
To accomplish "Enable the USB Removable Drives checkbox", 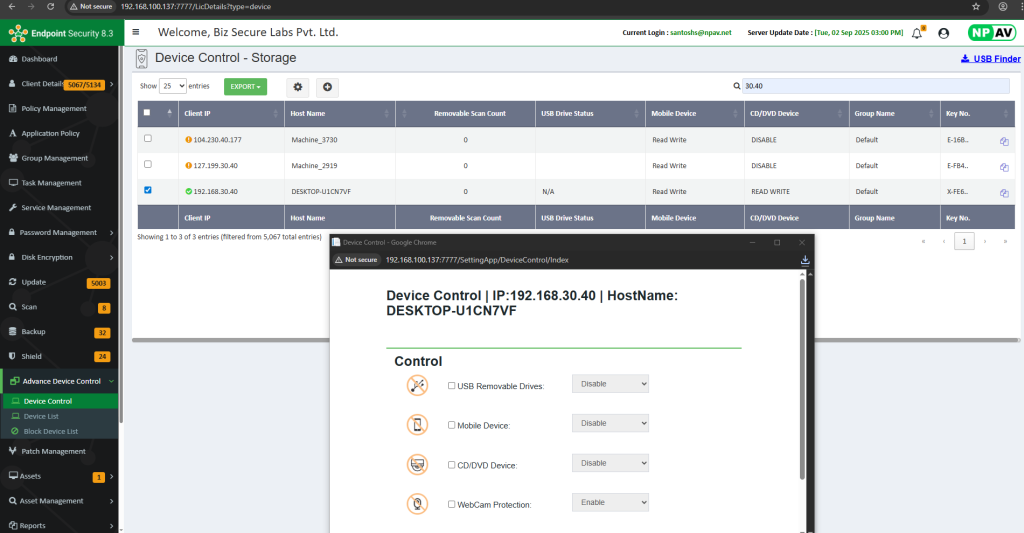I will click(451, 385).
